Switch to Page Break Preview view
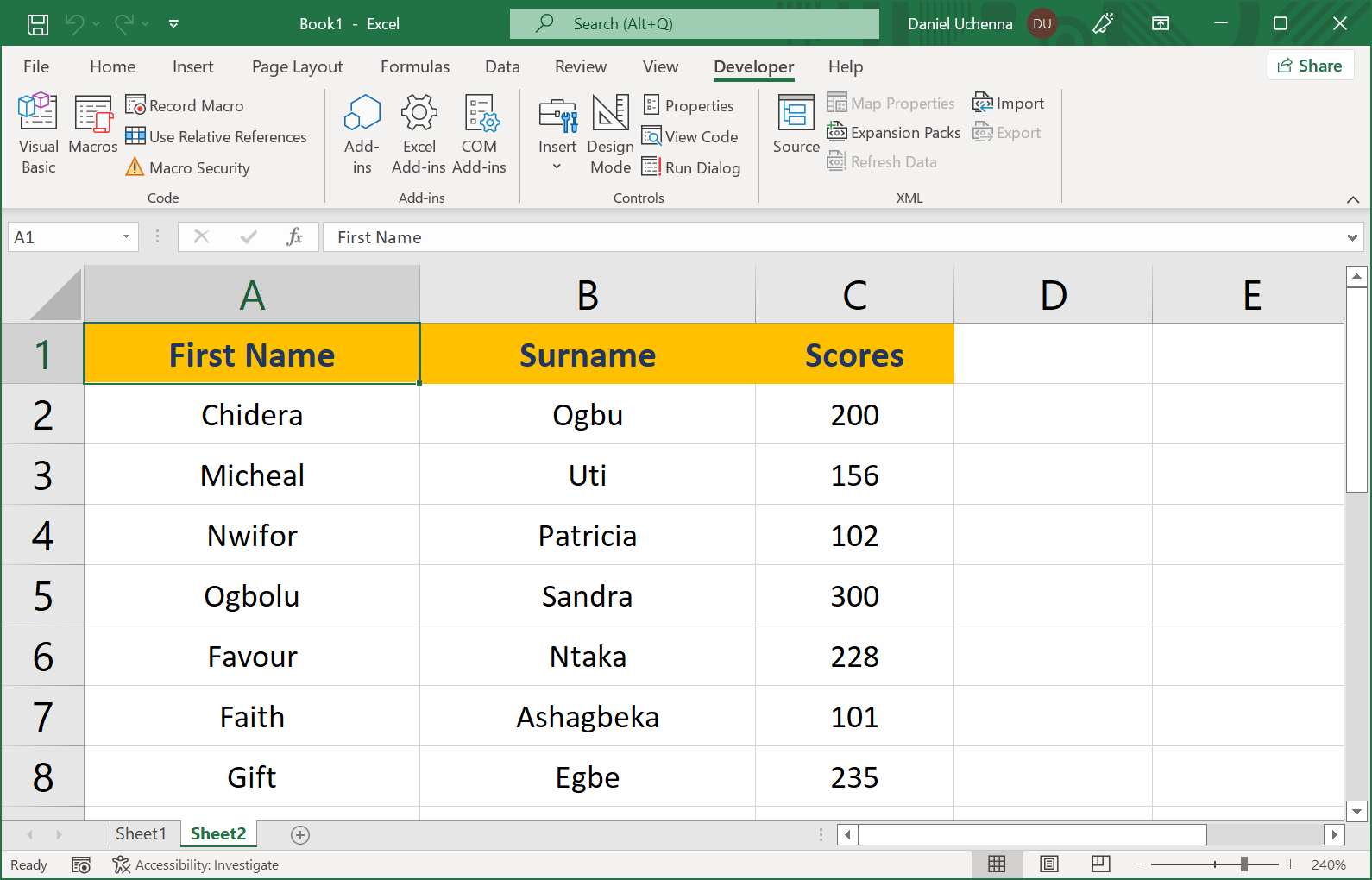Image resolution: width=1372 pixels, height=880 pixels. (x=1100, y=864)
